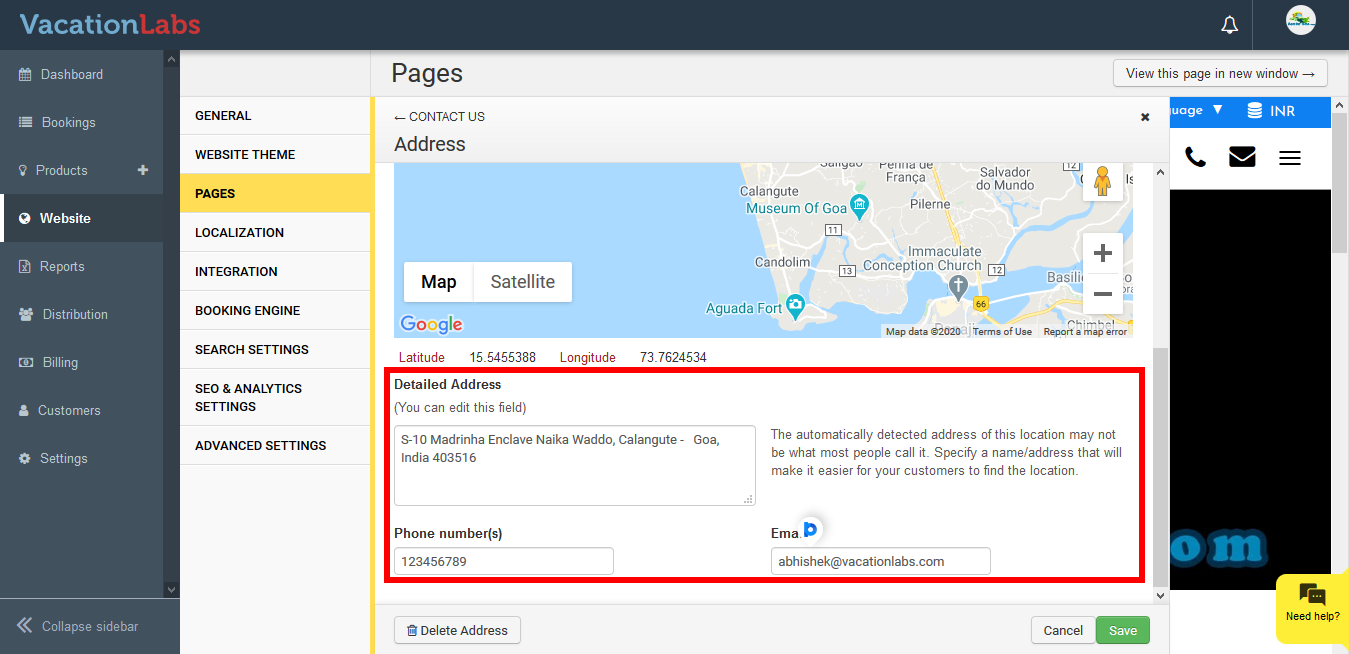Open the hamburger menu in preview
The image size is (1349, 654).
point(1290,158)
